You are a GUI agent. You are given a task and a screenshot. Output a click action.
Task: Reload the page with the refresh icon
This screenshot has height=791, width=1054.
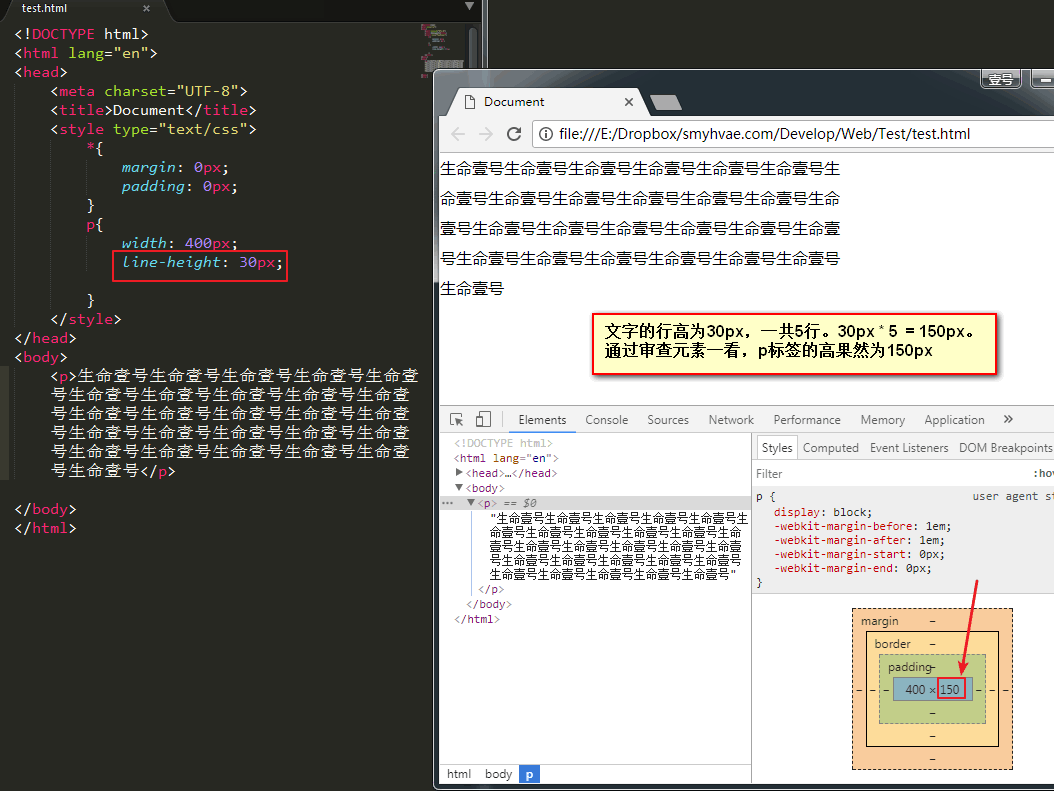(513, 133)
